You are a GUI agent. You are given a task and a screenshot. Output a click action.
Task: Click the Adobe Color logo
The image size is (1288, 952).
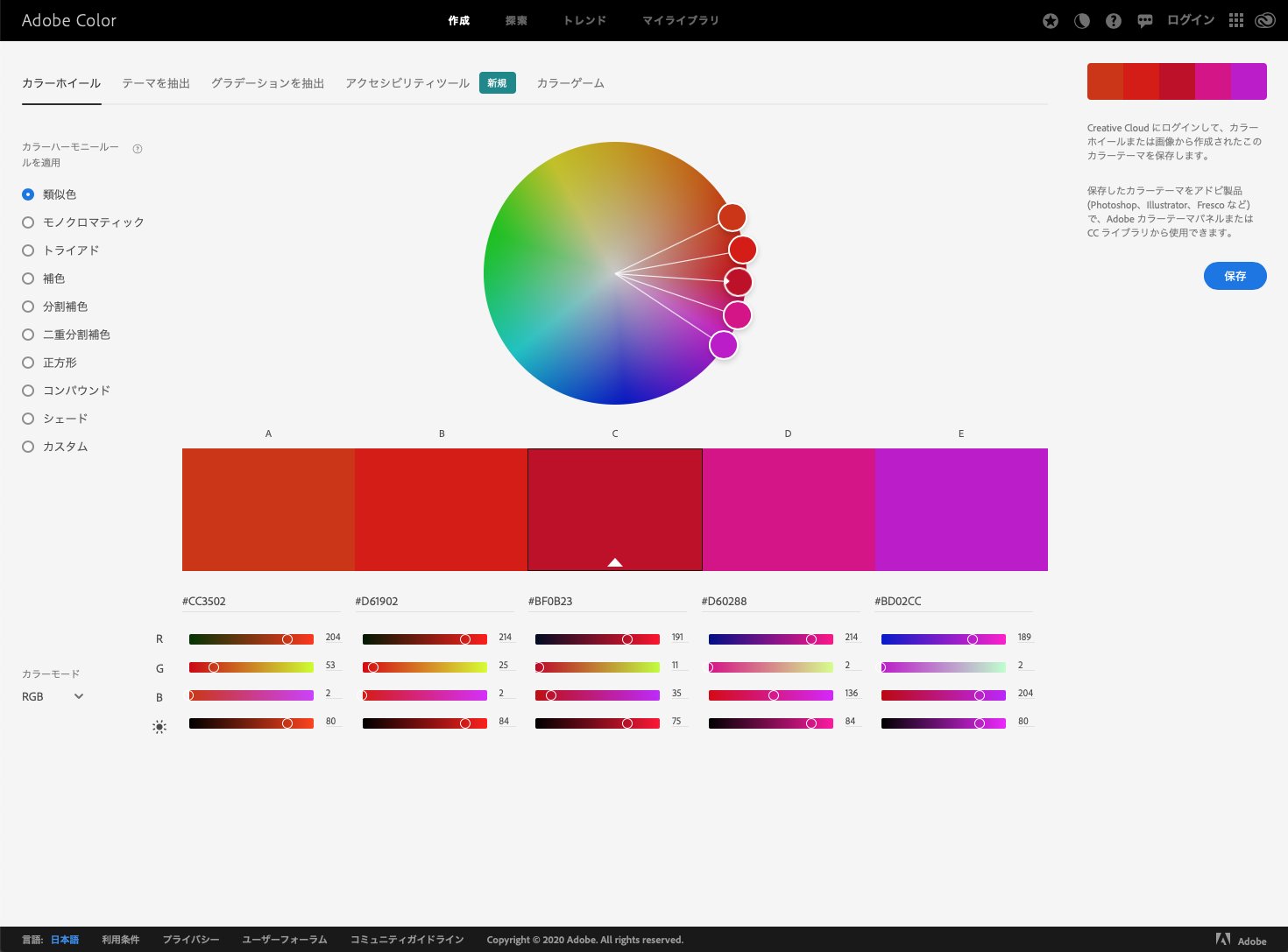click(x=69, y=20)
